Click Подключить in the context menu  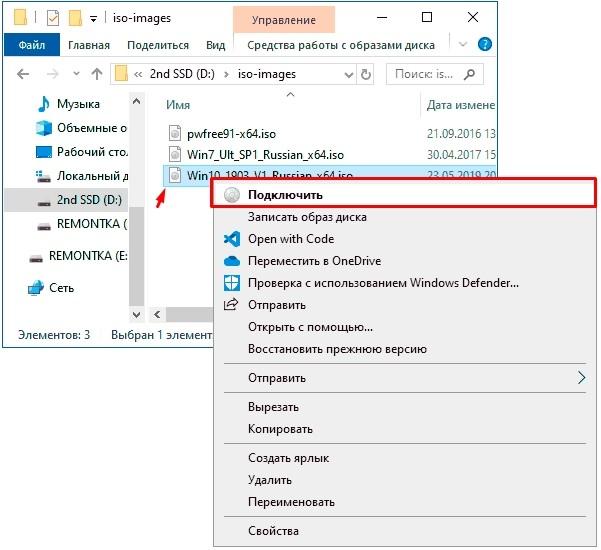click(x=404, y=195)
